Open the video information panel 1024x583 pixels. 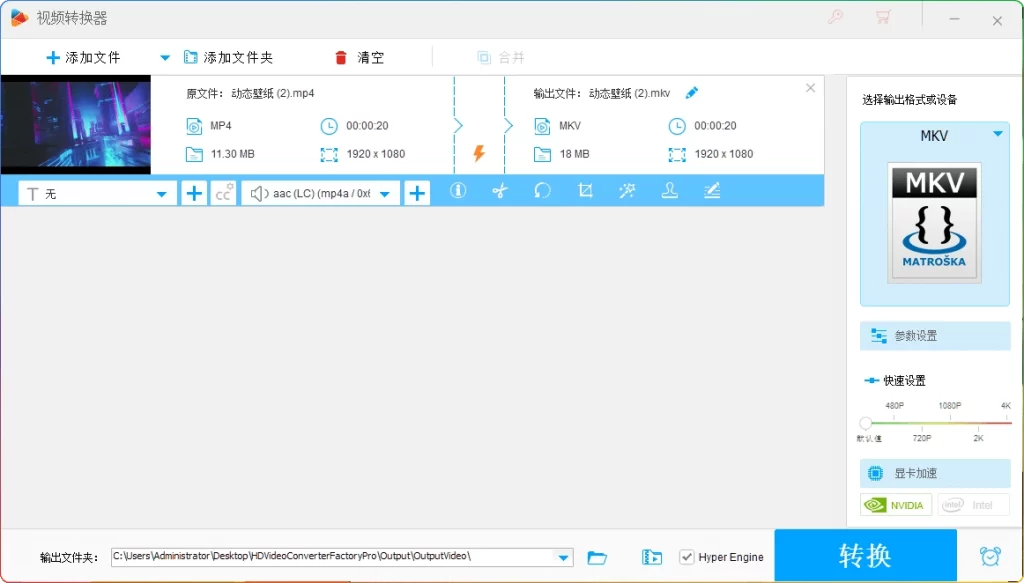(458, 190)
